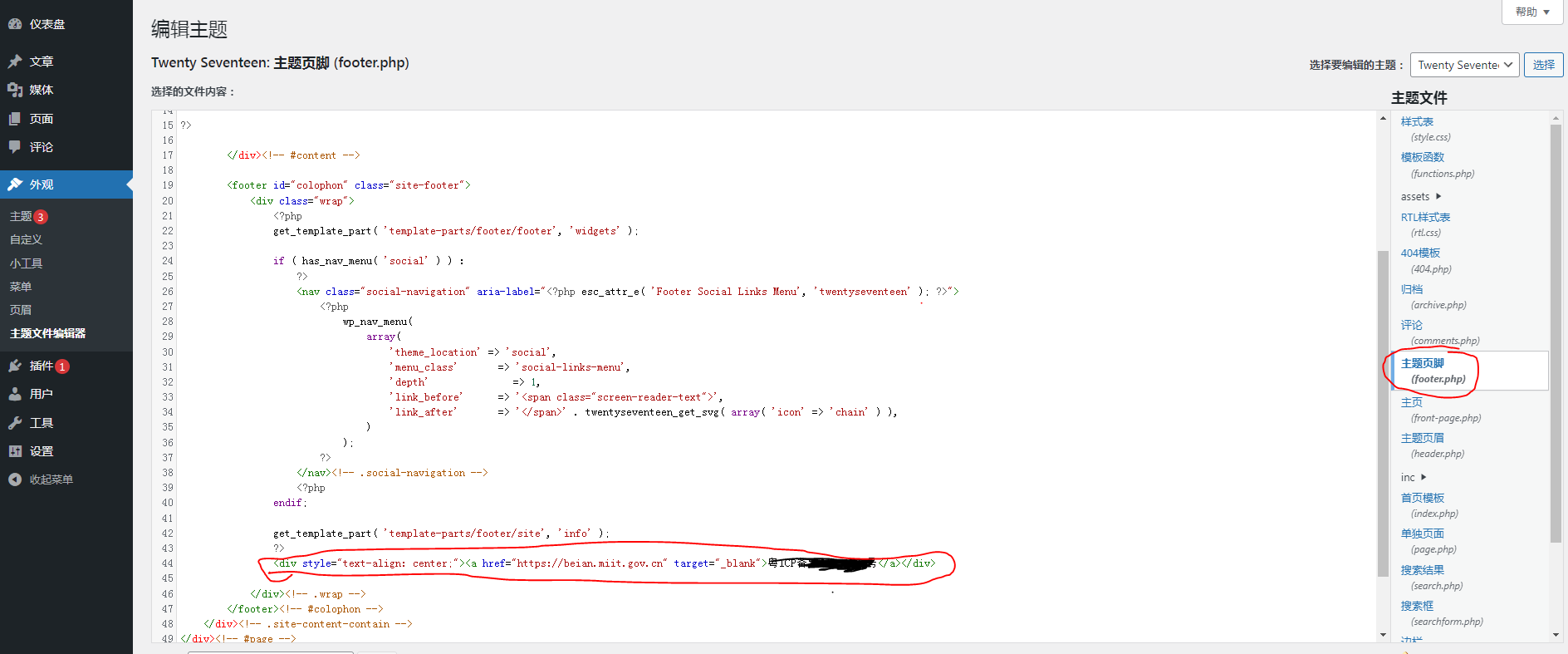Click the plug icon beside 插件
The image size is (1568, 654).
tap(15, 366)
